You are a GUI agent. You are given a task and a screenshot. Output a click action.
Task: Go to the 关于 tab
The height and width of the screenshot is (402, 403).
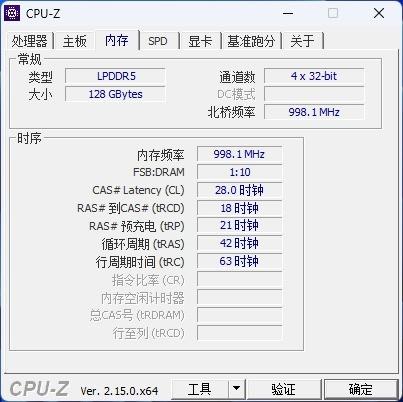pyautogui.click(x=302, y=41)
